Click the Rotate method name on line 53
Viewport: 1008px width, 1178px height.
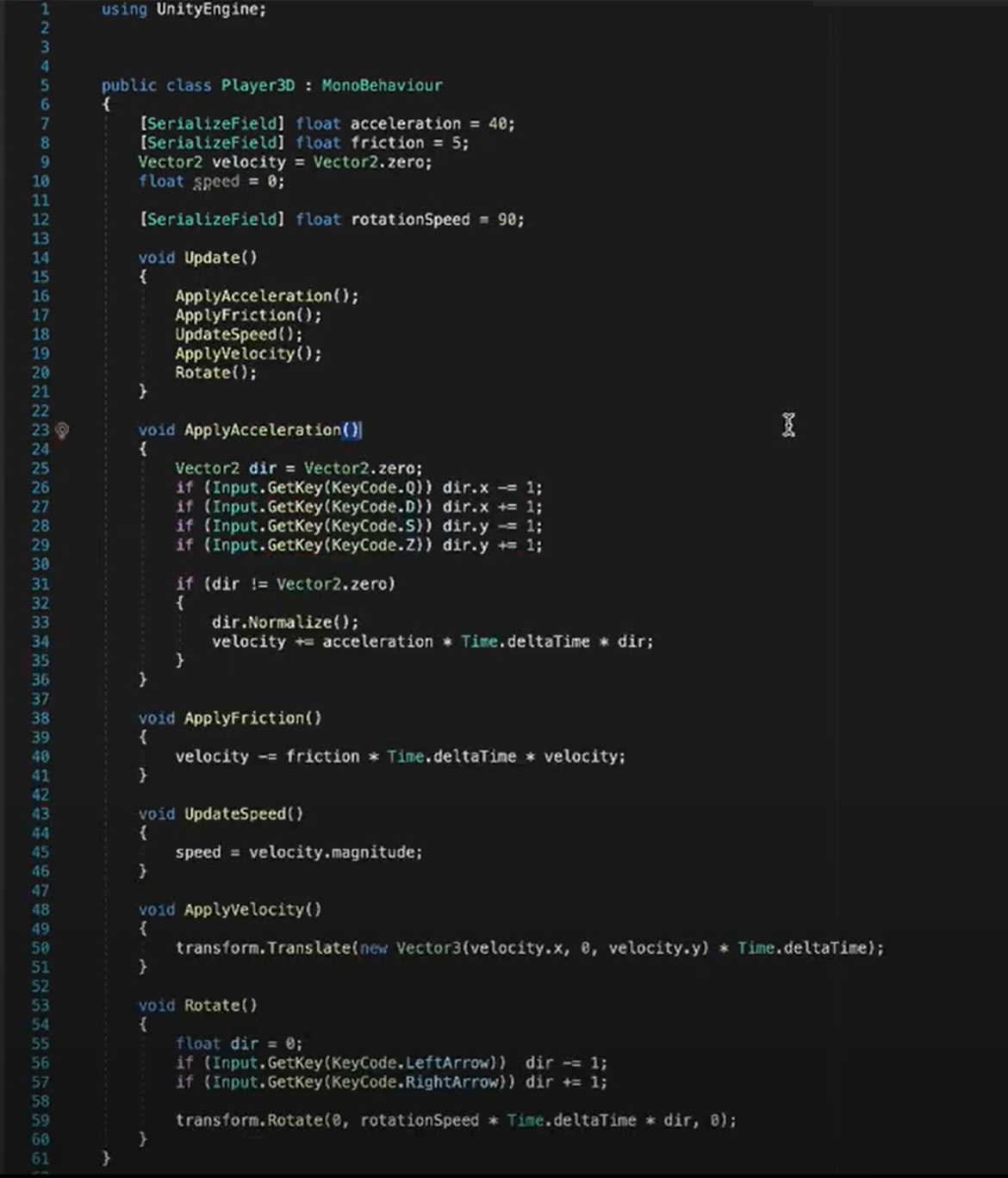(x=214, y=1005)
